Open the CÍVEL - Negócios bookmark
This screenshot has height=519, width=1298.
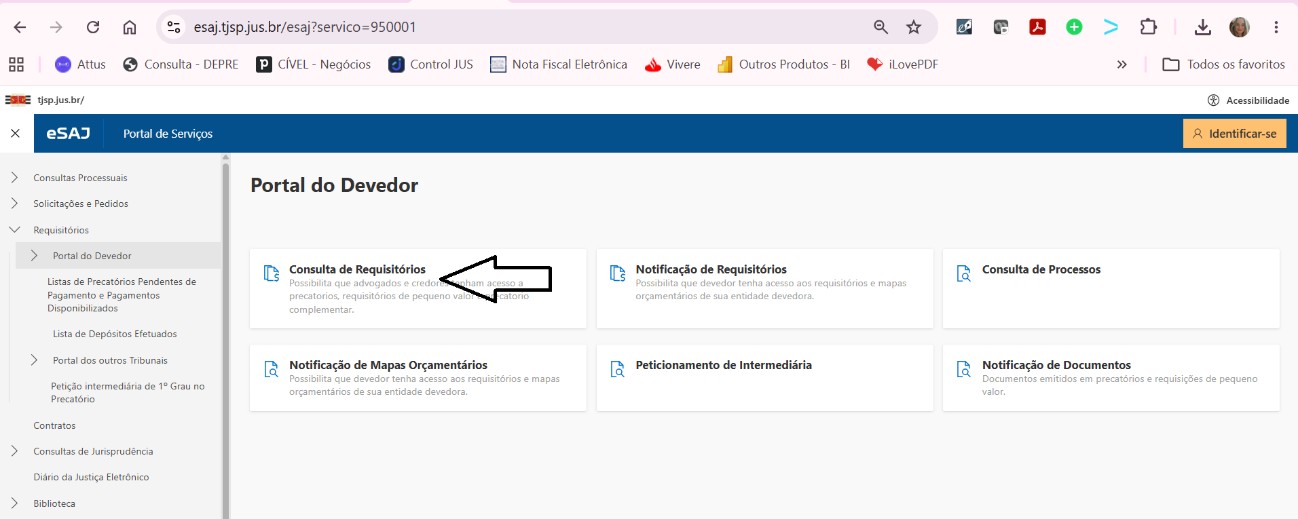point(313,64)
